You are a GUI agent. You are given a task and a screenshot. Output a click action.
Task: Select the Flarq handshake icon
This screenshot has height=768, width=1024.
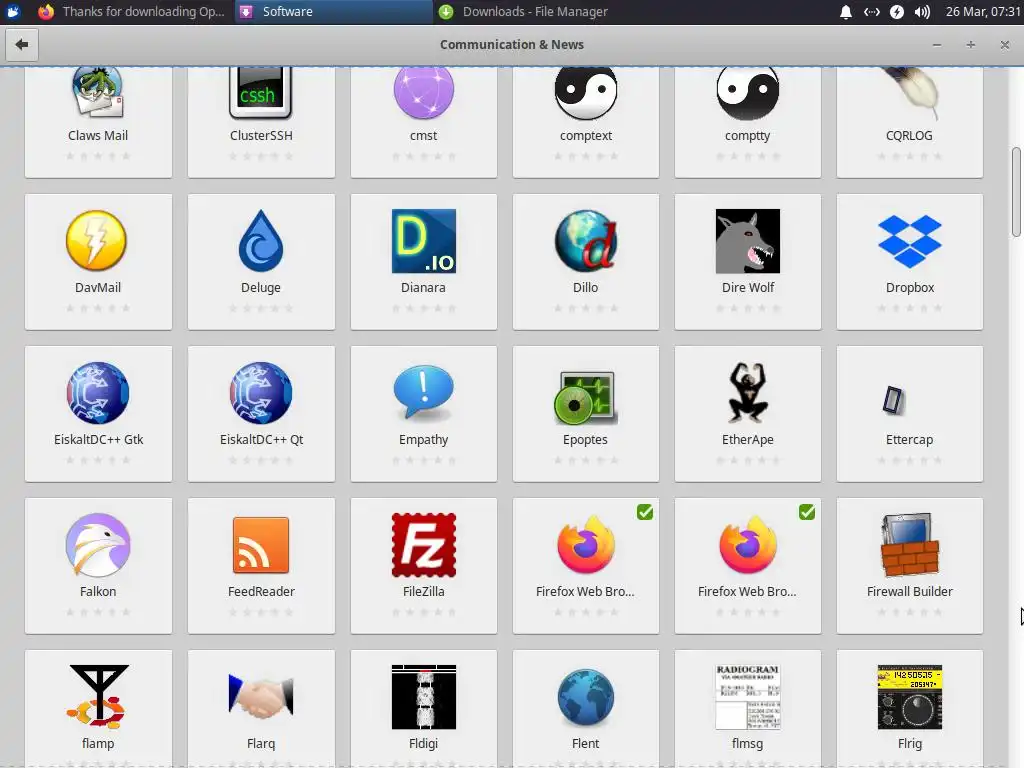[x=261, y=697]
